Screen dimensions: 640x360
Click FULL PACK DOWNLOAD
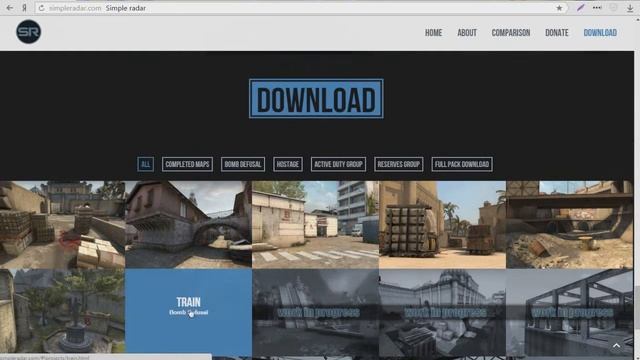point(462,164)
